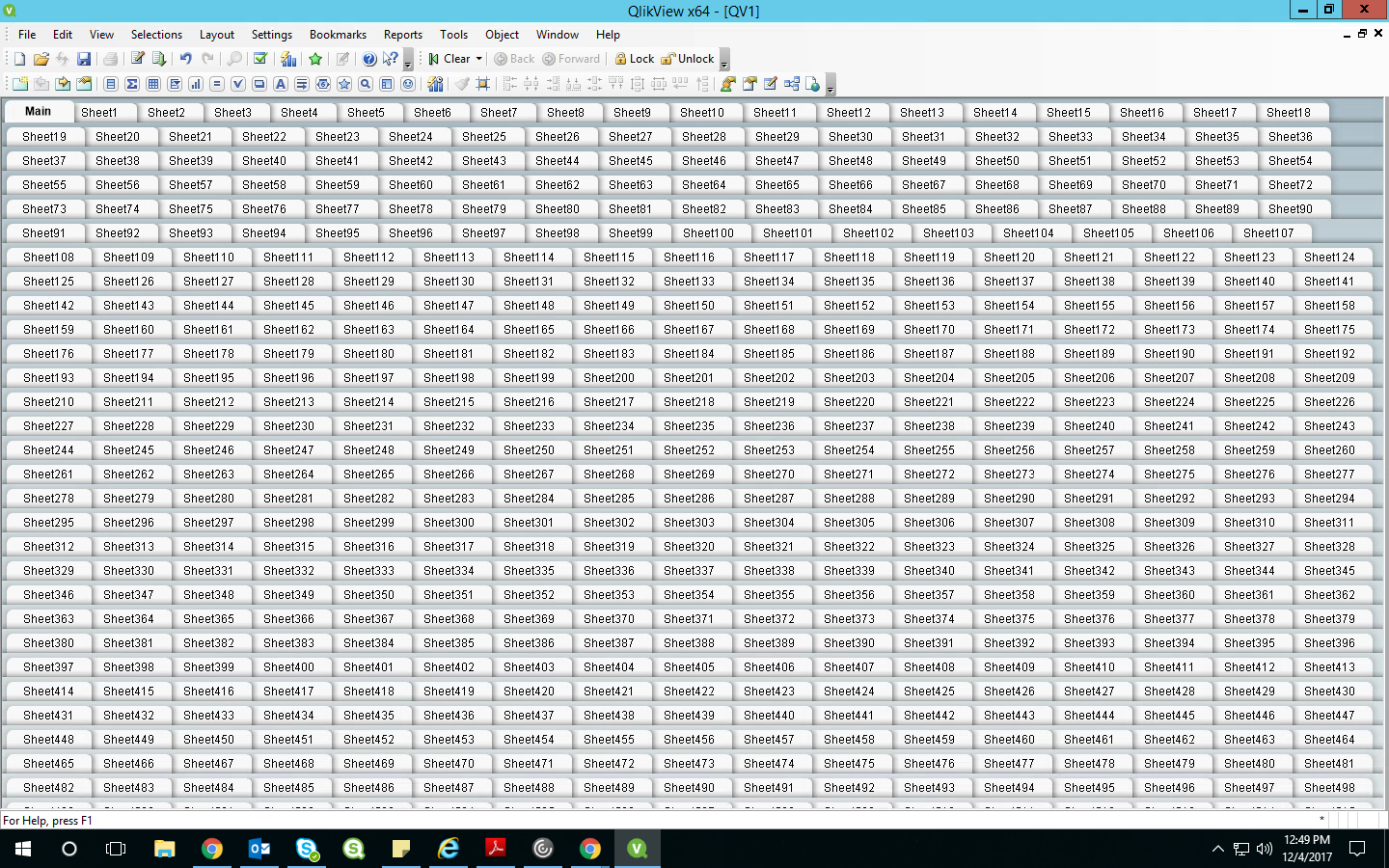The image size is (1389, 868).
Task: Add a bookmark with the green star icon
Action: coord(315,59)
